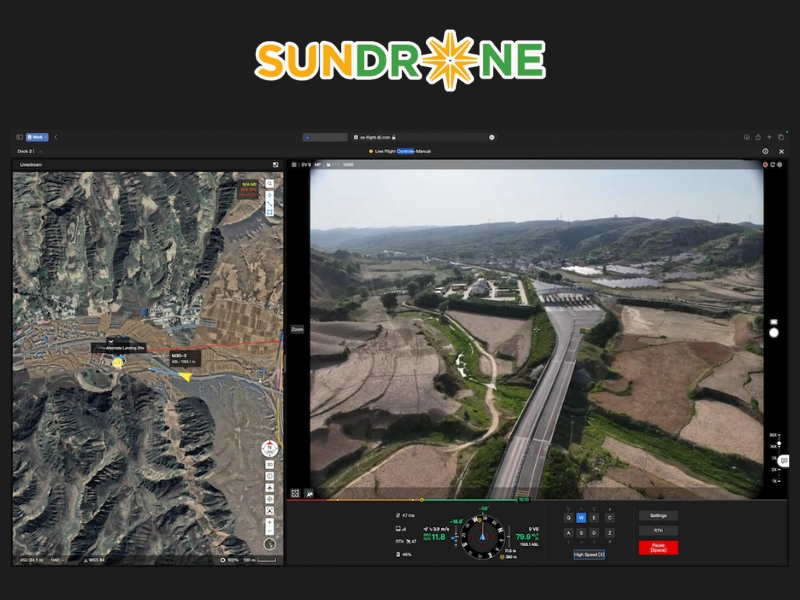Screen dimensions: 800x600
Task: Close the Live Flight Controls panel
Action: tap(782, 152)
